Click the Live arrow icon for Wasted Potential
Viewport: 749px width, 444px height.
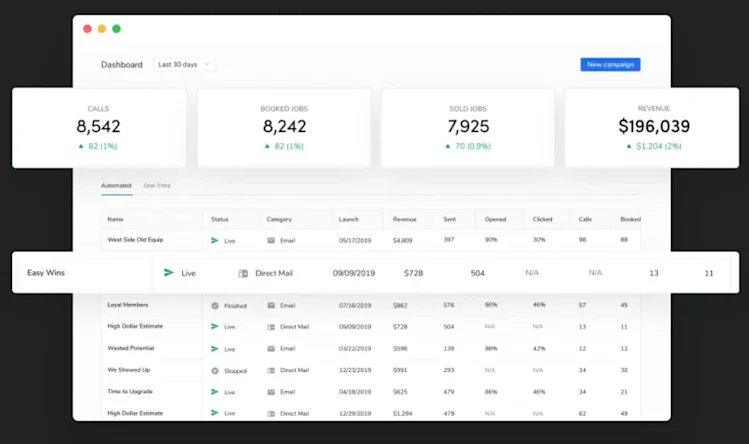(x=215, y=349)
